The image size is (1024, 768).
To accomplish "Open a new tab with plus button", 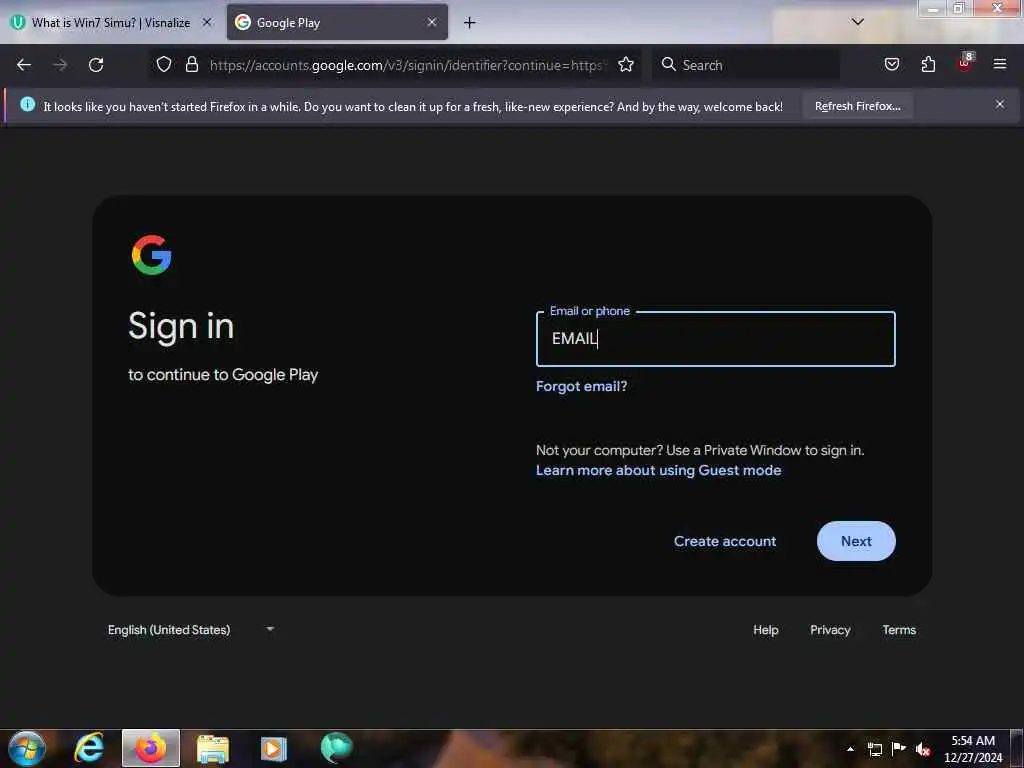I will [469, 23].
